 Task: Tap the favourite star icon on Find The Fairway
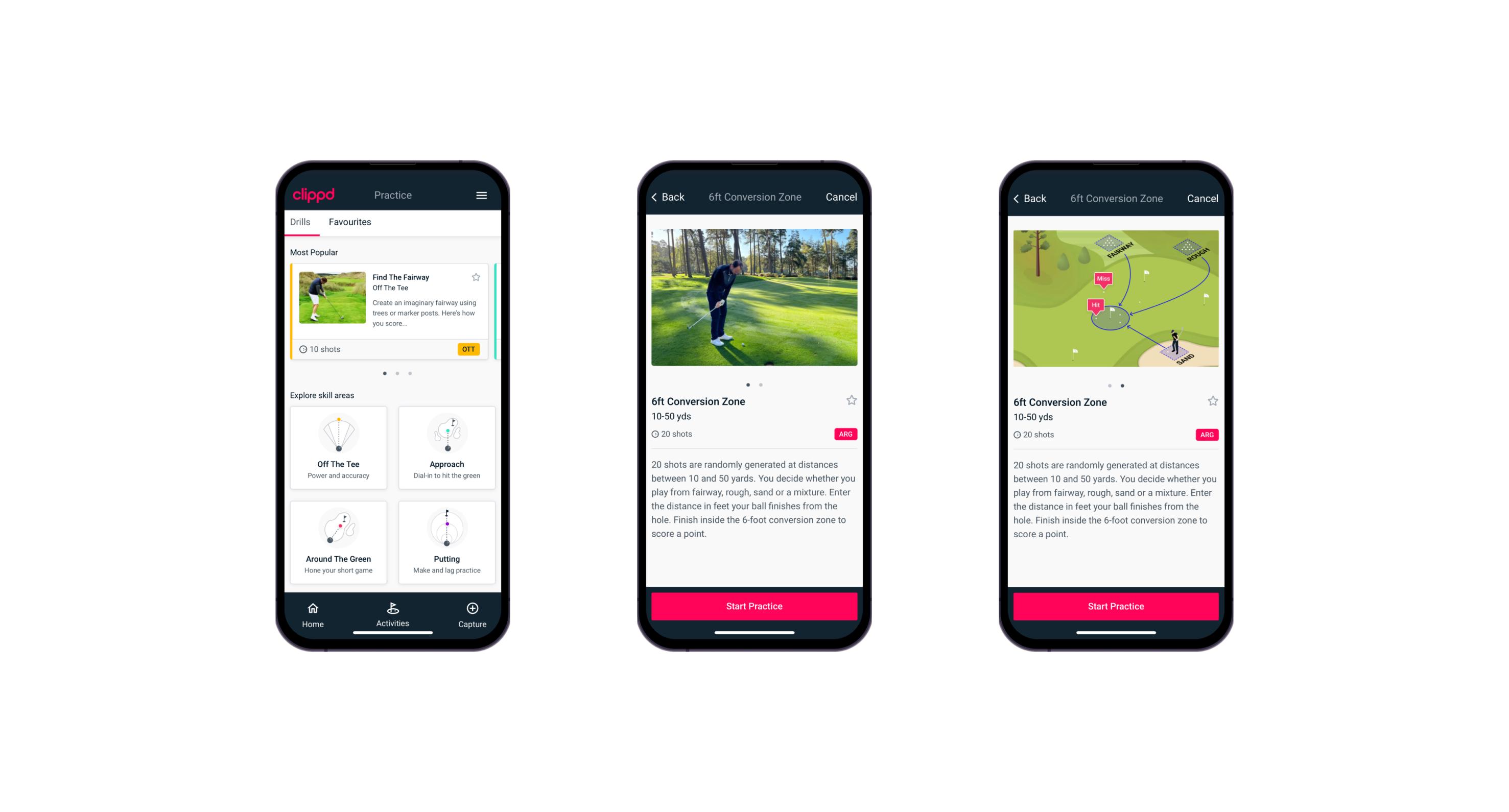[476, 277]
